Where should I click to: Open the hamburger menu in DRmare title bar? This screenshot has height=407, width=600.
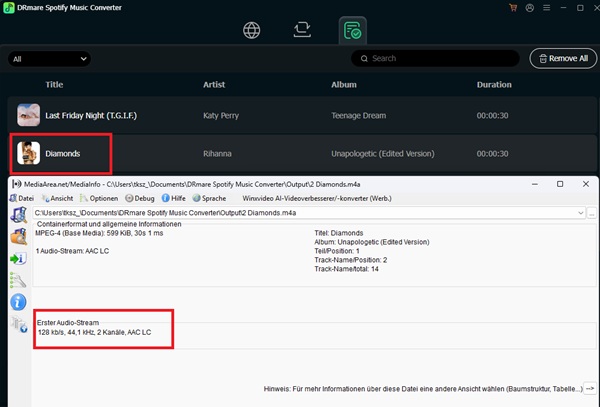click(546, 8)
